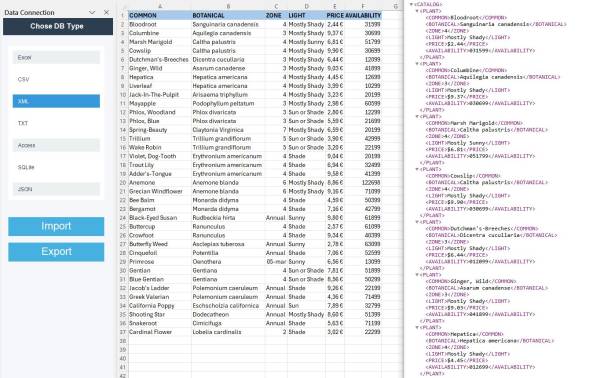
Task: Click the BOTANICAL header cell
Action: coord(228,15)
